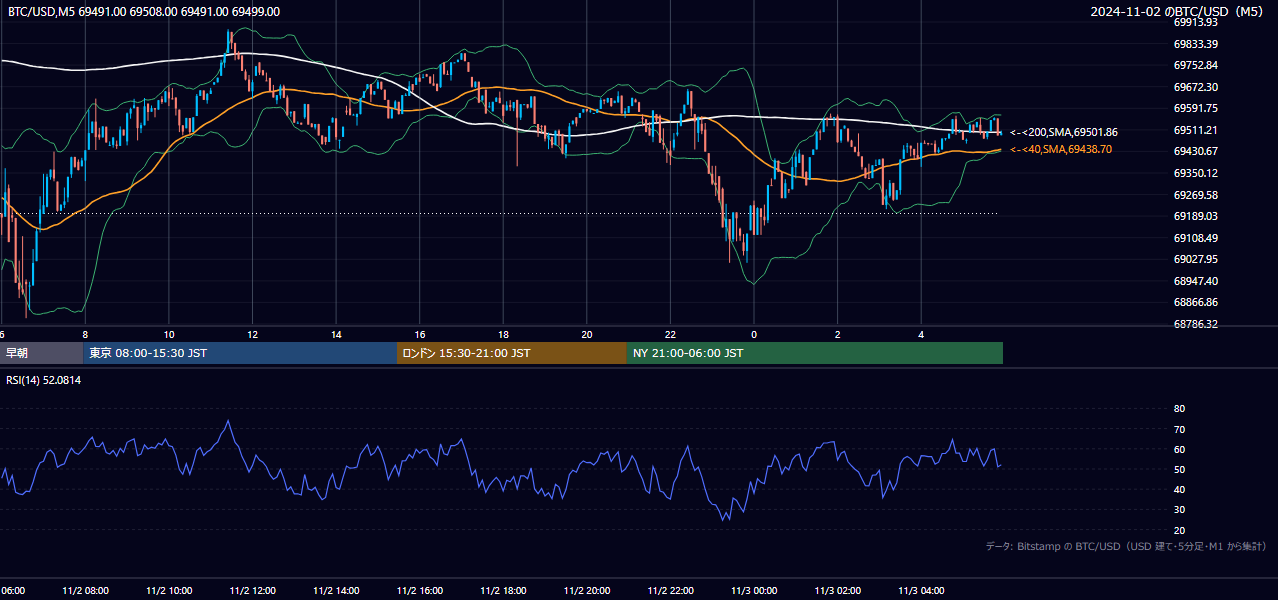Click the bottom time label 11/2 16:00

point(420,591)
